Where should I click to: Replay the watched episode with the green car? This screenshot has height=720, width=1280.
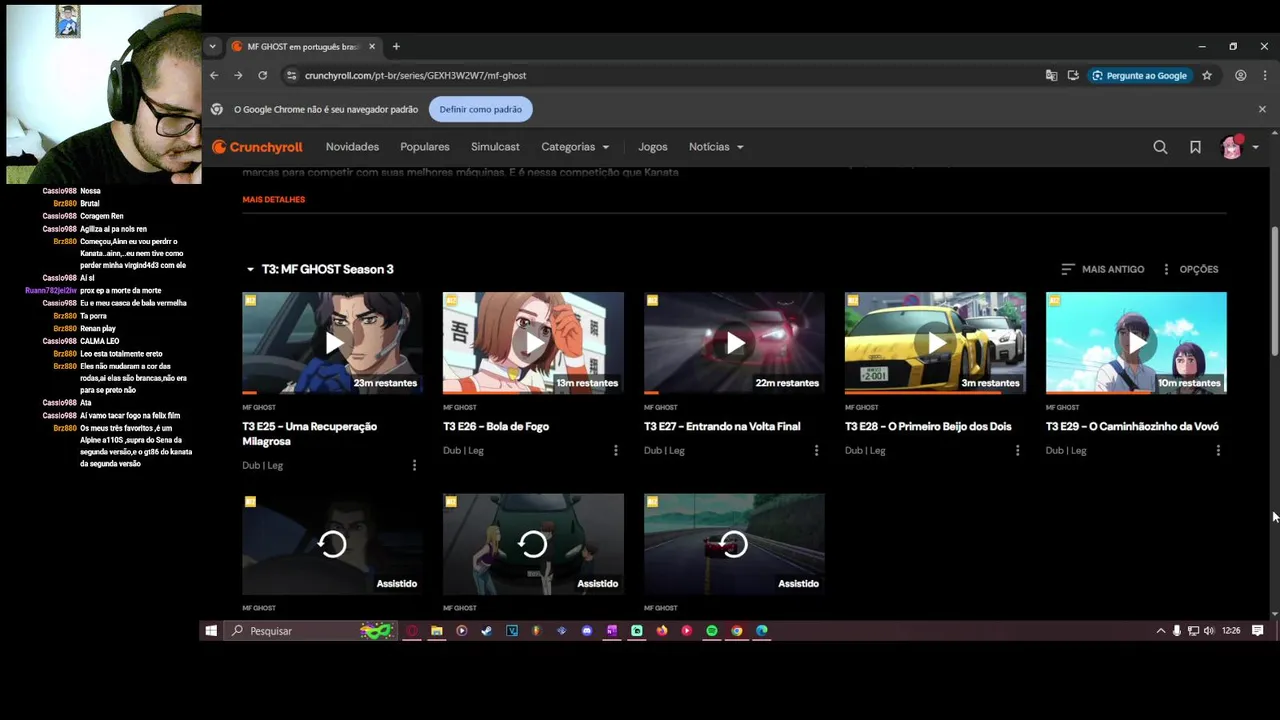pos(533,544)
